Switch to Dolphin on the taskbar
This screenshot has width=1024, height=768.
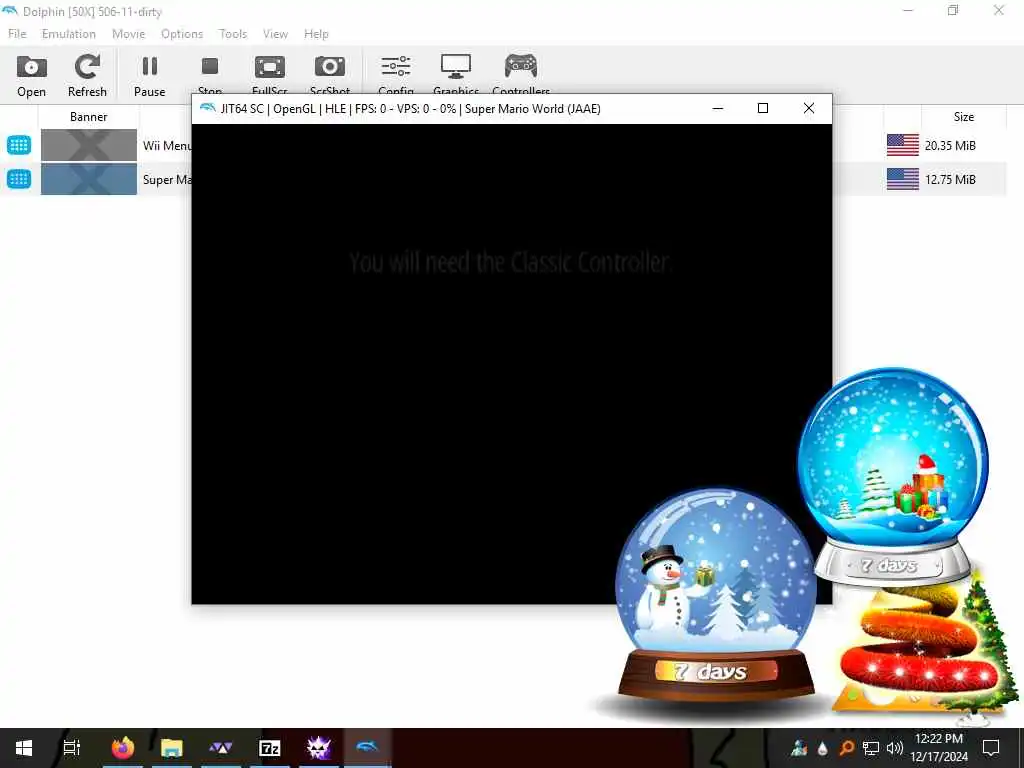click(x=368, y=748)
